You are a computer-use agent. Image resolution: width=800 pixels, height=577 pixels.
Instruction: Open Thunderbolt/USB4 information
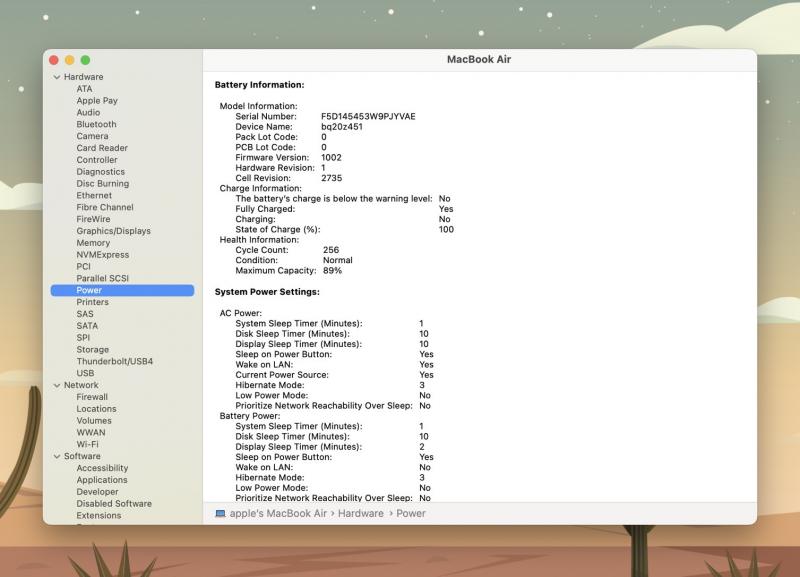point(114,361)
